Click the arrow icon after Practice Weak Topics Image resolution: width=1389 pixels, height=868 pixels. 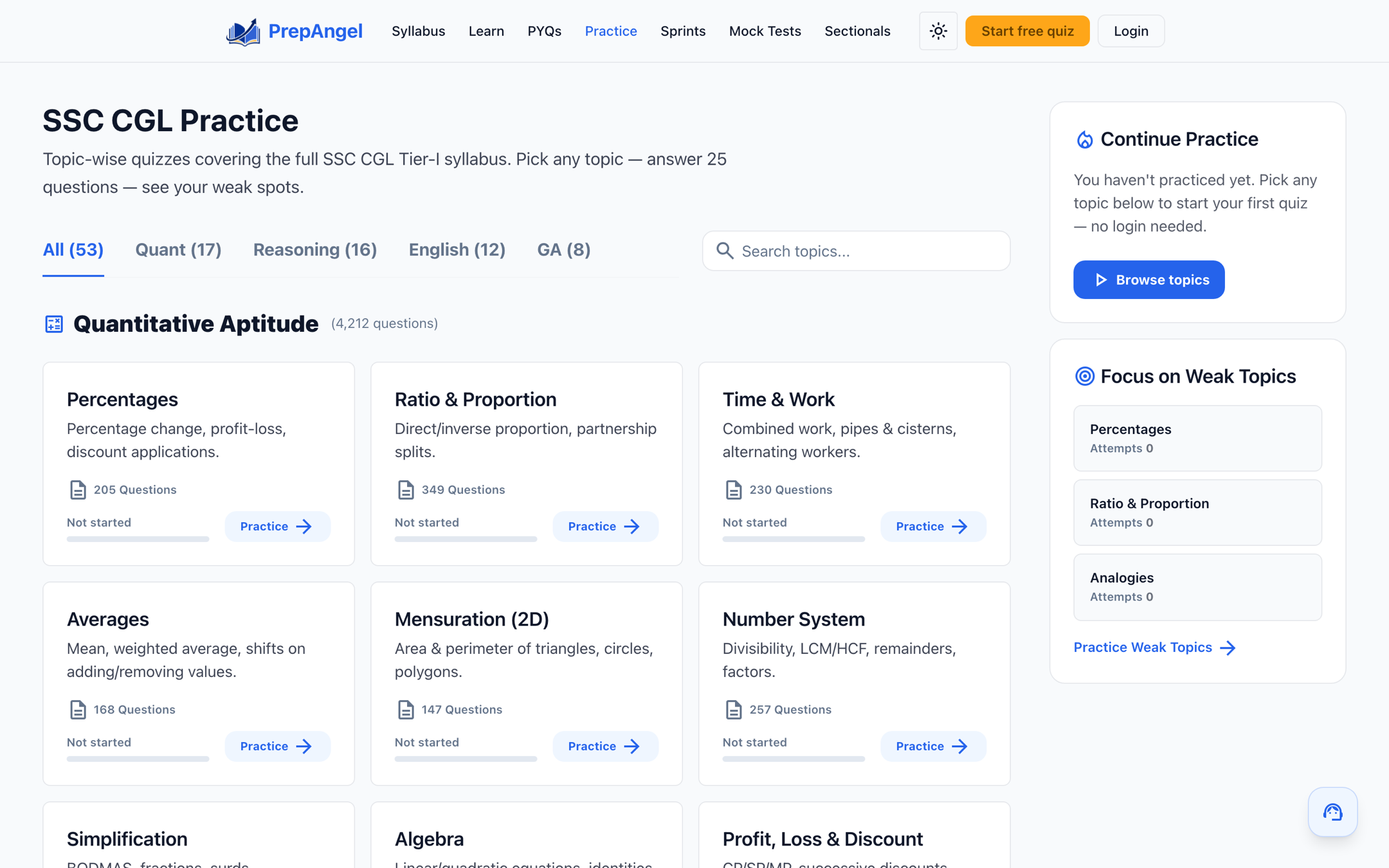(1228, 647)
